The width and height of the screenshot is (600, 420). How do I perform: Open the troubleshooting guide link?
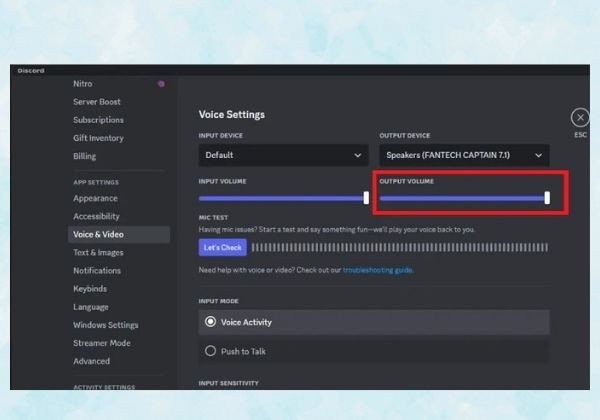[x=378, y=270]
